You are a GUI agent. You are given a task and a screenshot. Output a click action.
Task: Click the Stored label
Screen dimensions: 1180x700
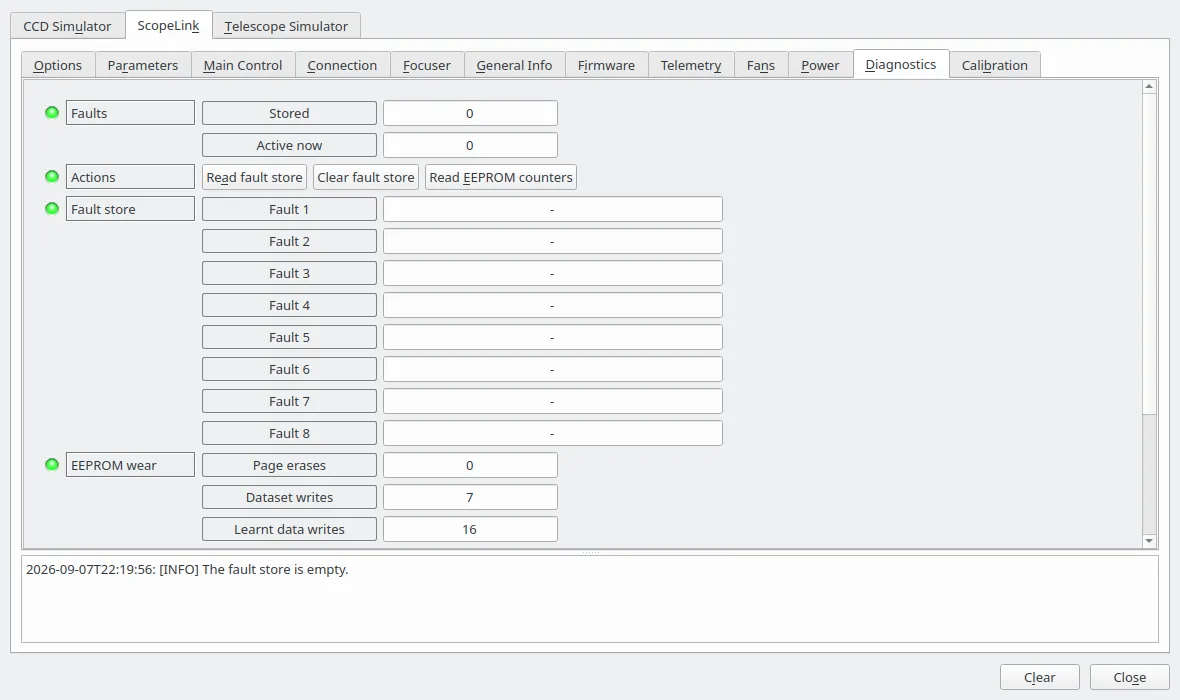pos(289,113)
